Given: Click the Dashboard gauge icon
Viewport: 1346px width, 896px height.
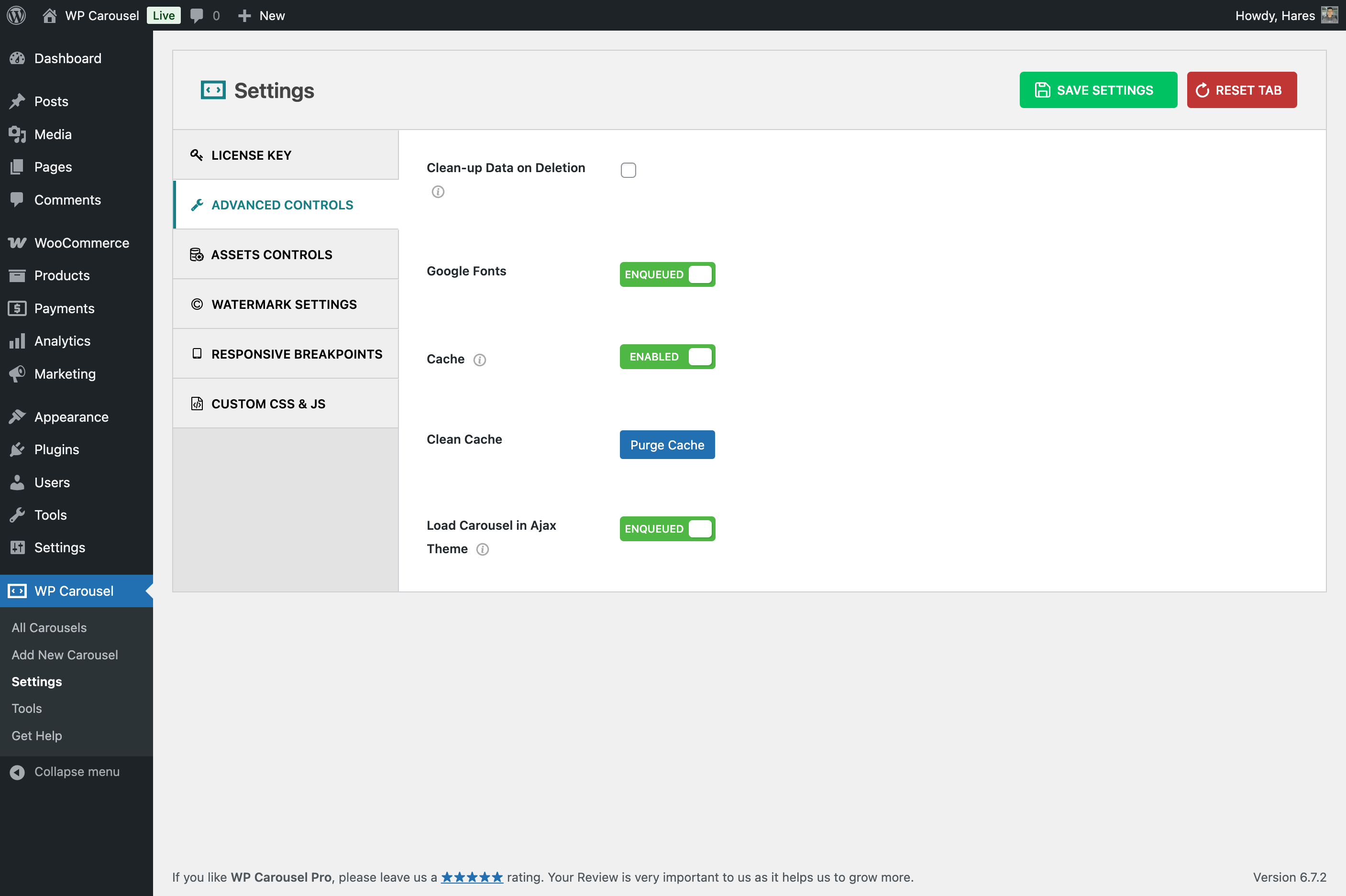Looking at the screenshot, I should click(17, 58).
